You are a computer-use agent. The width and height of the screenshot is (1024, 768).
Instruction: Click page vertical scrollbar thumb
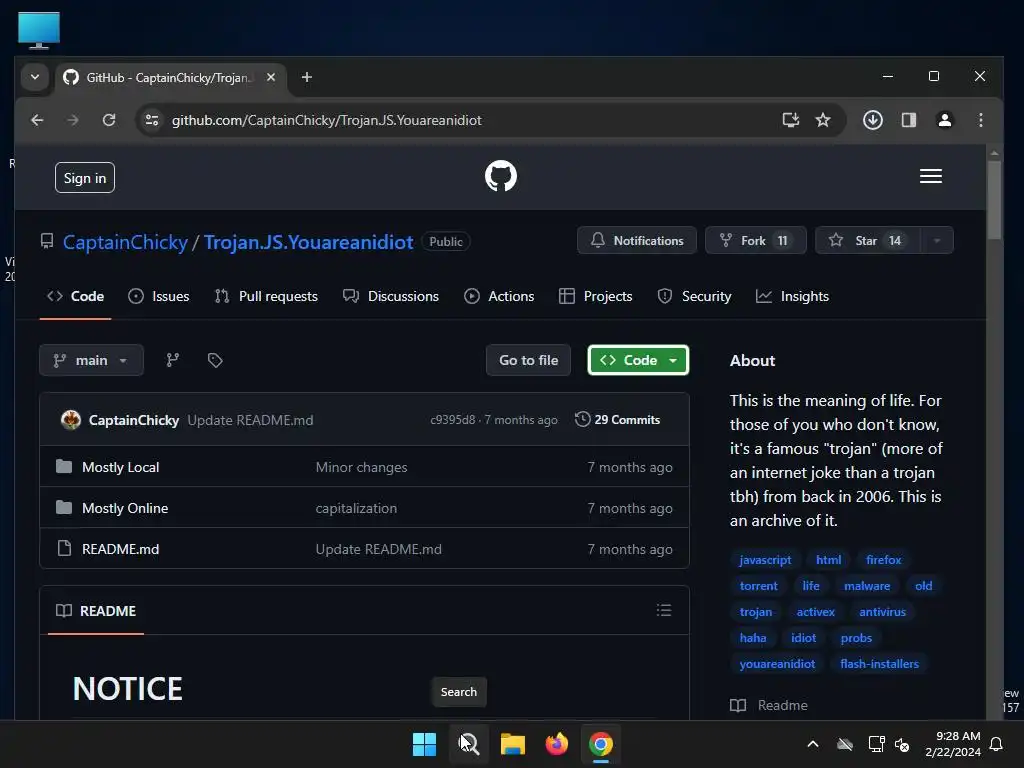pos(994,200)
